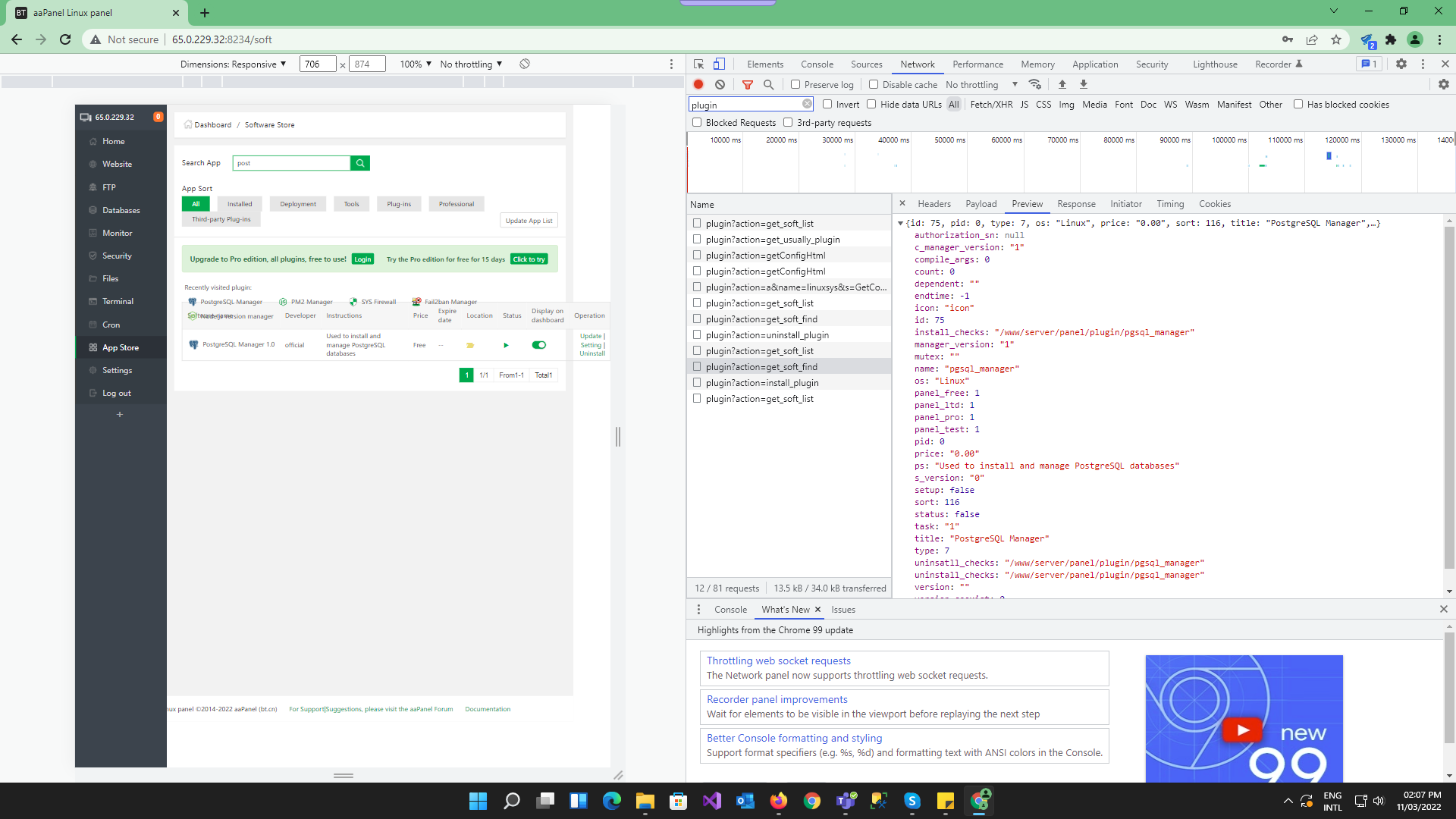The height and width of the screenshot is (819, 1456).
Task: Switch to the Console DevTools tab
Action: (817, 64)
